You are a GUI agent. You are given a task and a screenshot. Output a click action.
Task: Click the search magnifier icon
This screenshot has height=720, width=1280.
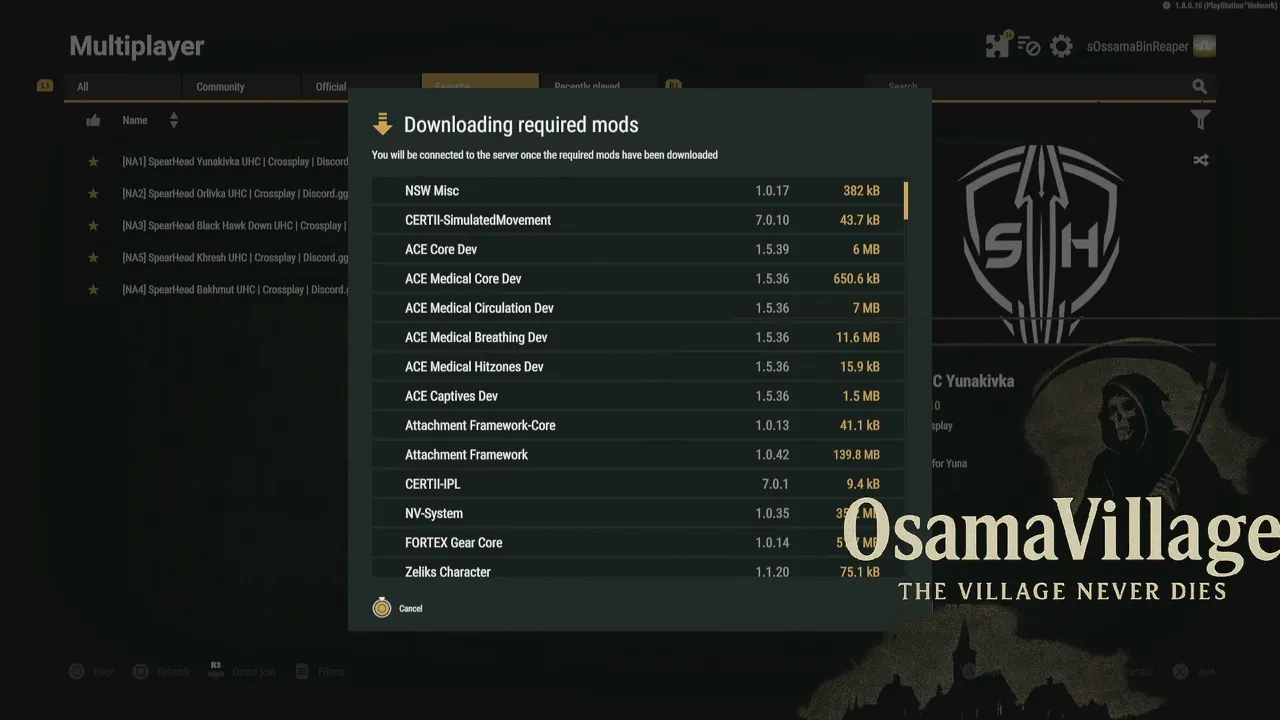tap(1200, 87)
